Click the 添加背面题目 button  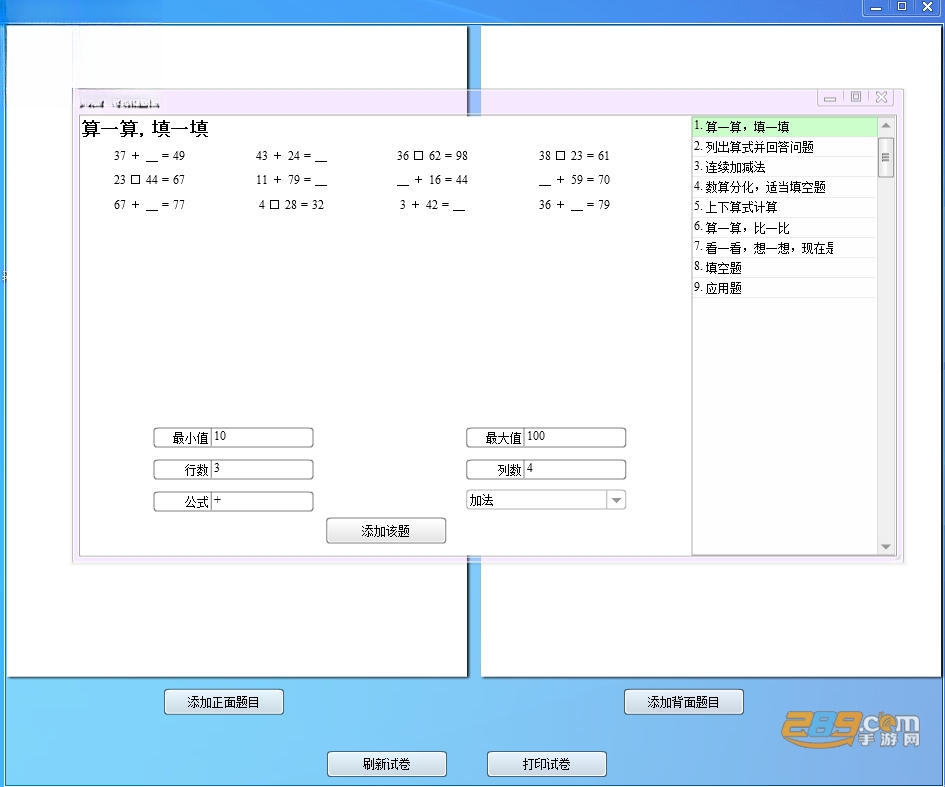[683, 702]
